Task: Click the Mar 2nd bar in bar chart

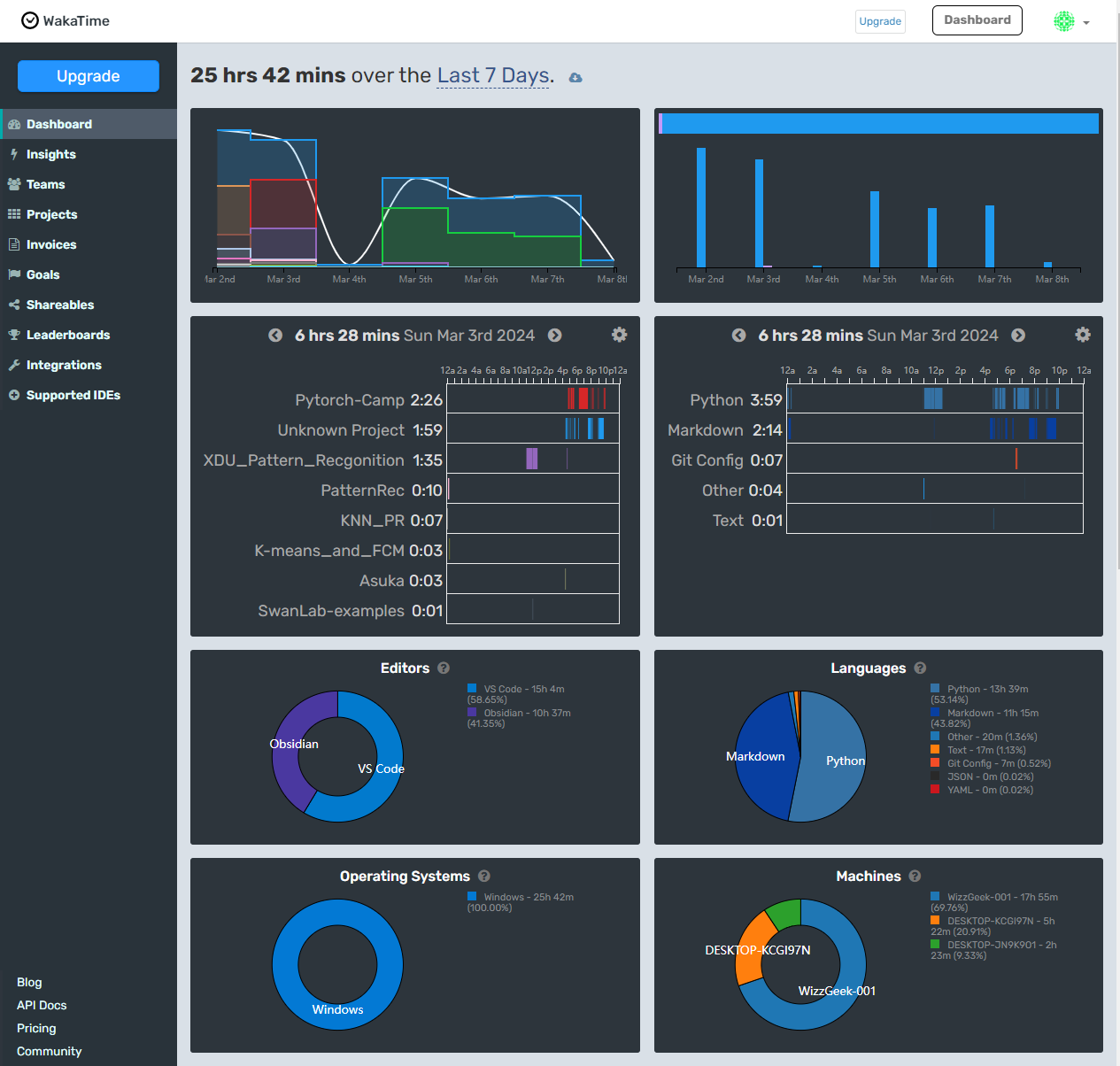Action: 701,208
